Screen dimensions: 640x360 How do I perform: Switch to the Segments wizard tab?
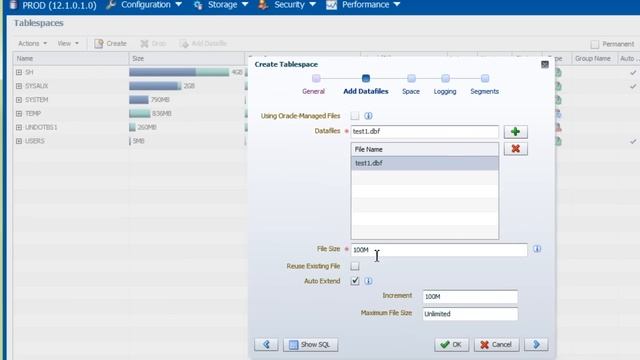(484, 91)
